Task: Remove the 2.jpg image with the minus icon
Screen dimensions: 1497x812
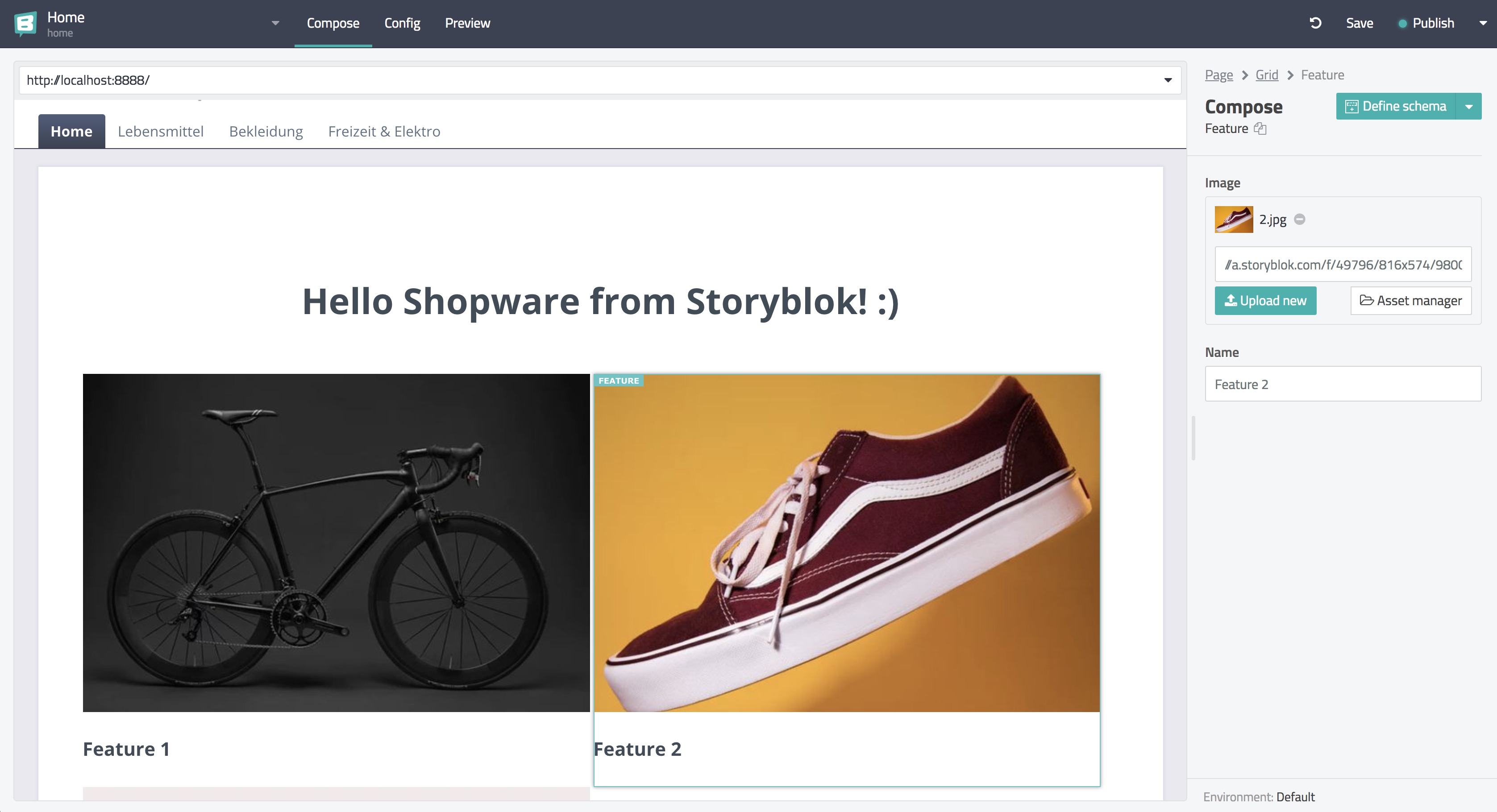Action: click(1300, 220)
